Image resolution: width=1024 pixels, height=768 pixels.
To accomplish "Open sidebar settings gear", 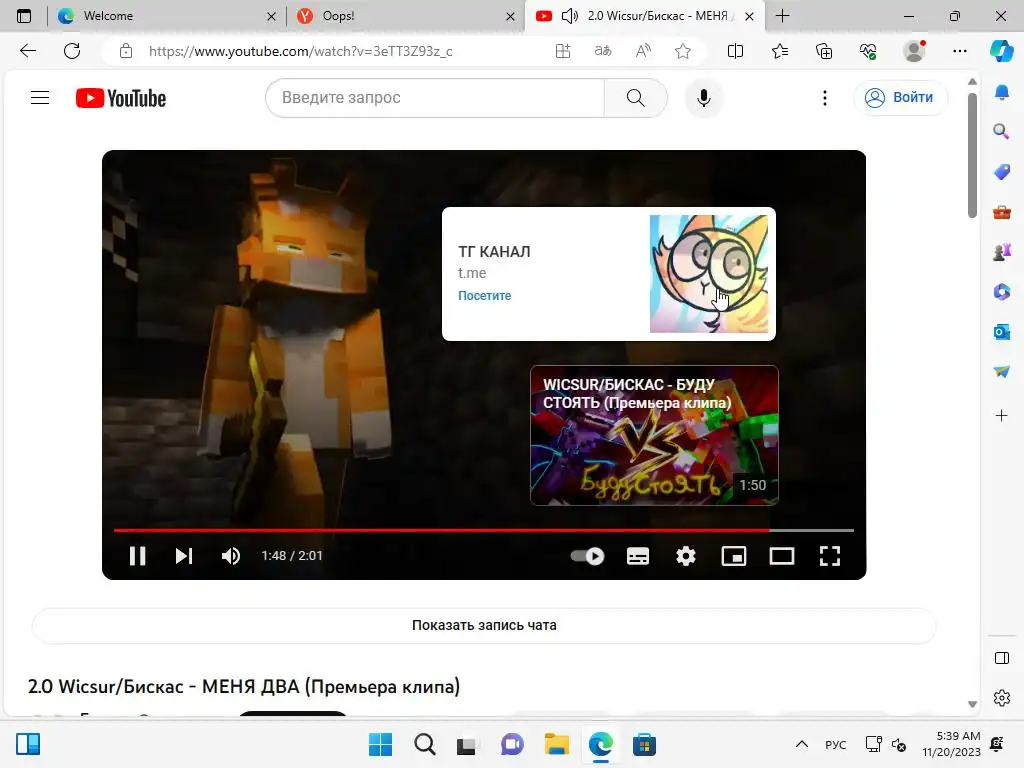I will [1002, 698].
